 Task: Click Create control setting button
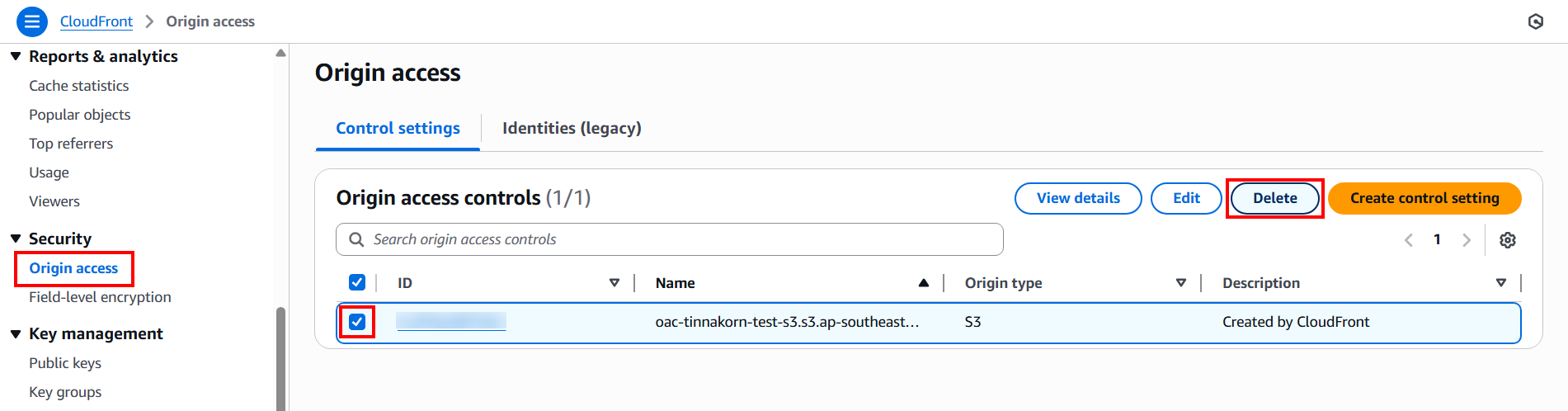(1424, 198)
